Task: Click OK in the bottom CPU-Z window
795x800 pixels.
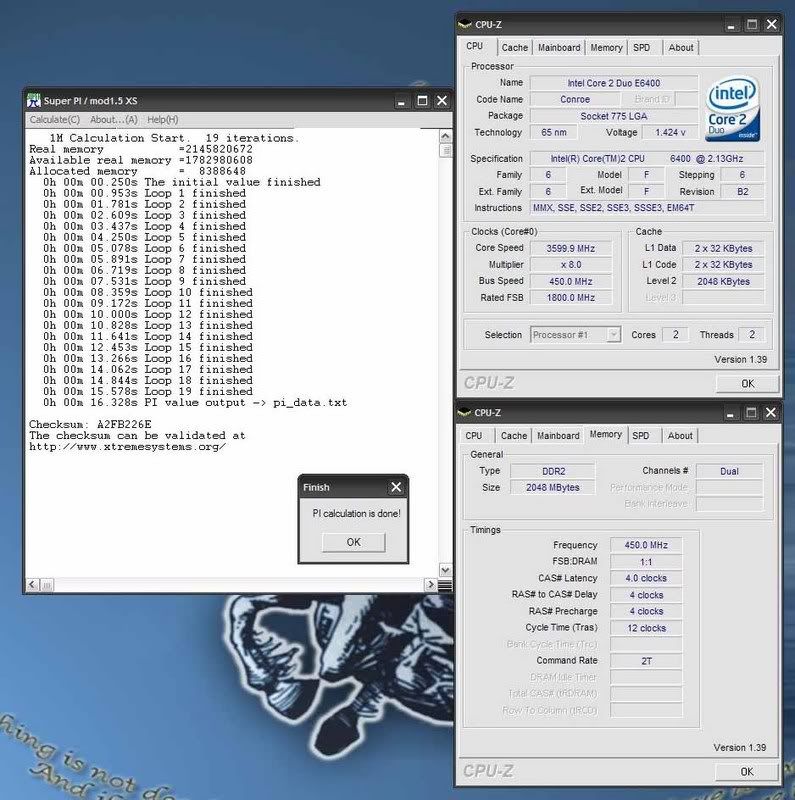Action: [747, 772]
